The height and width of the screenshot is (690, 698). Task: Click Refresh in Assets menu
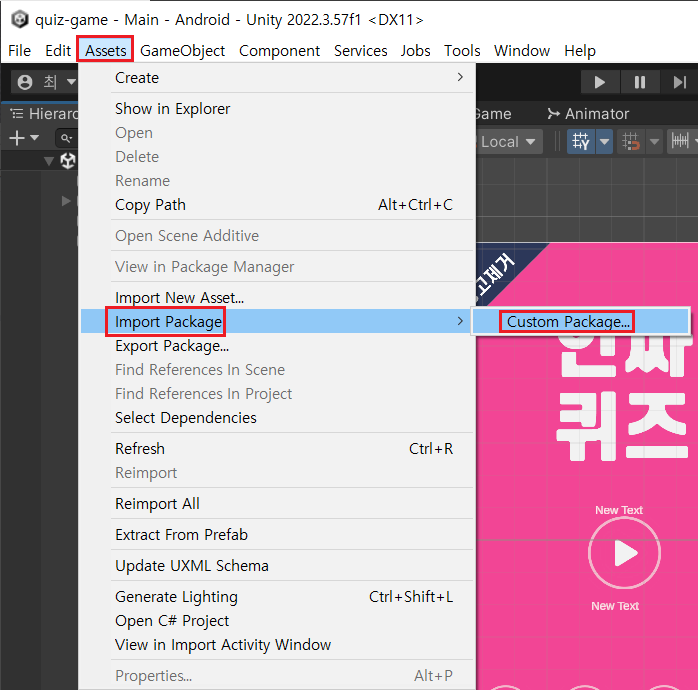point(277,449)
